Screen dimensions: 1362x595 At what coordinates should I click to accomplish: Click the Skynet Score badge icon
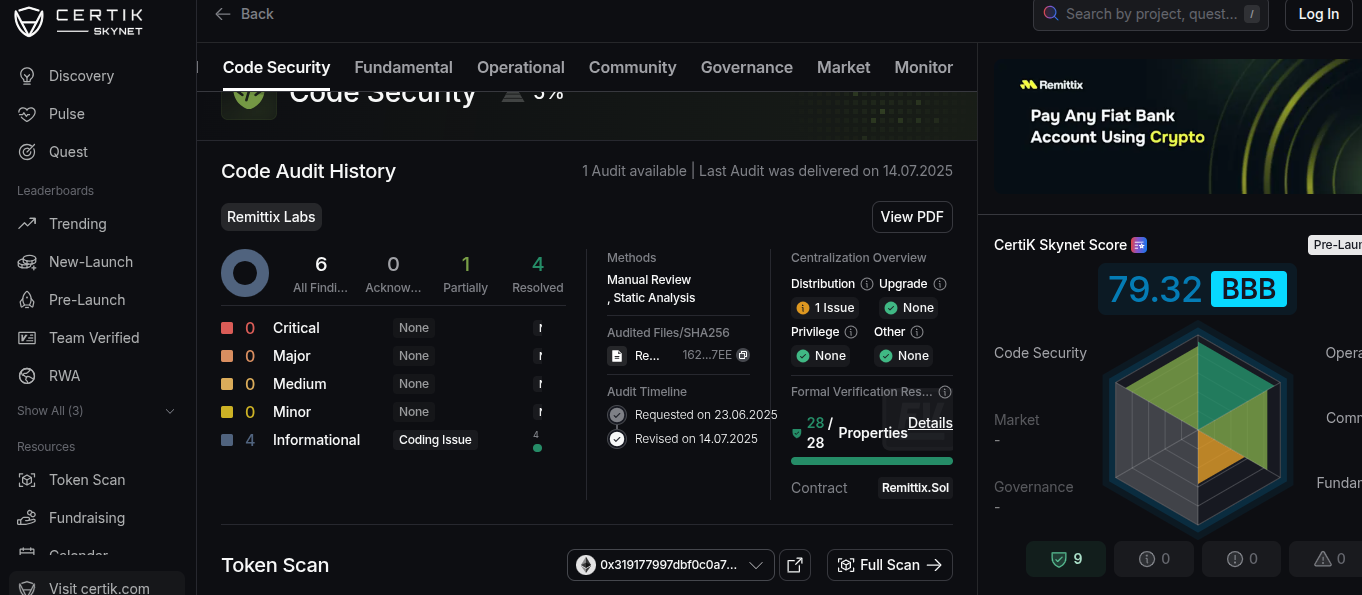click(1138, 245)
